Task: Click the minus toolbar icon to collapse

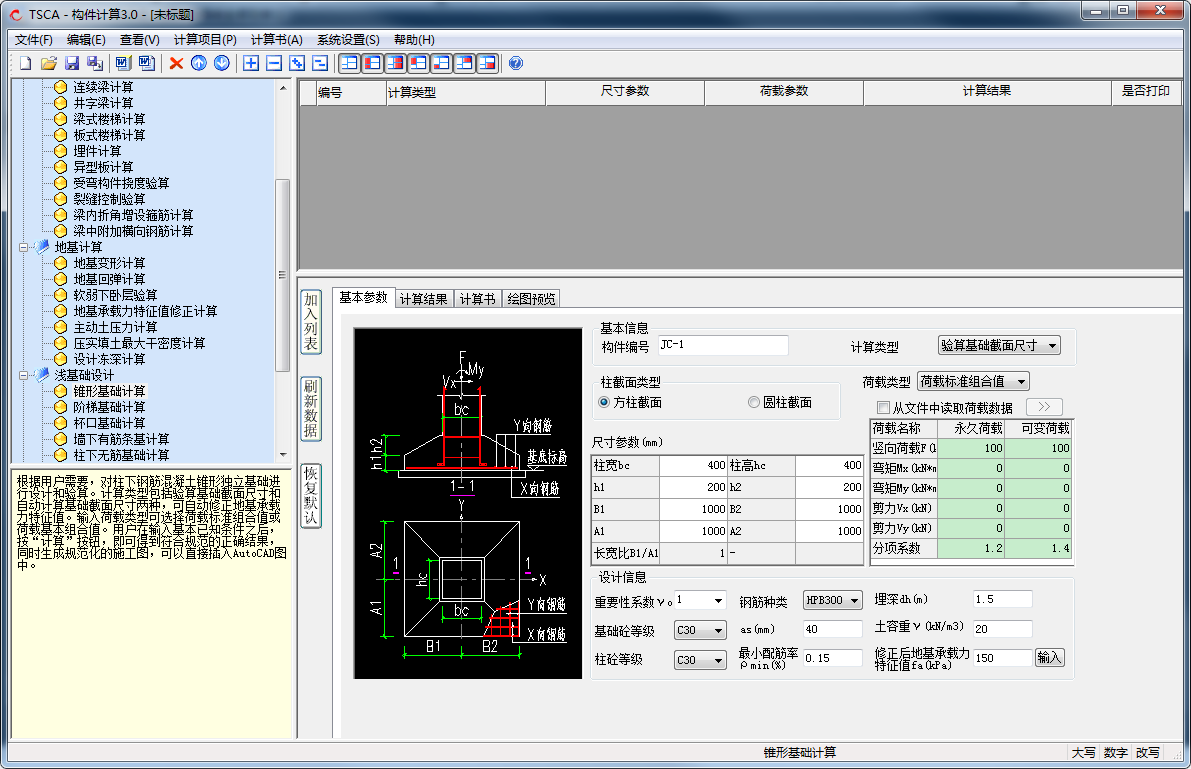Action: point(274,63)
